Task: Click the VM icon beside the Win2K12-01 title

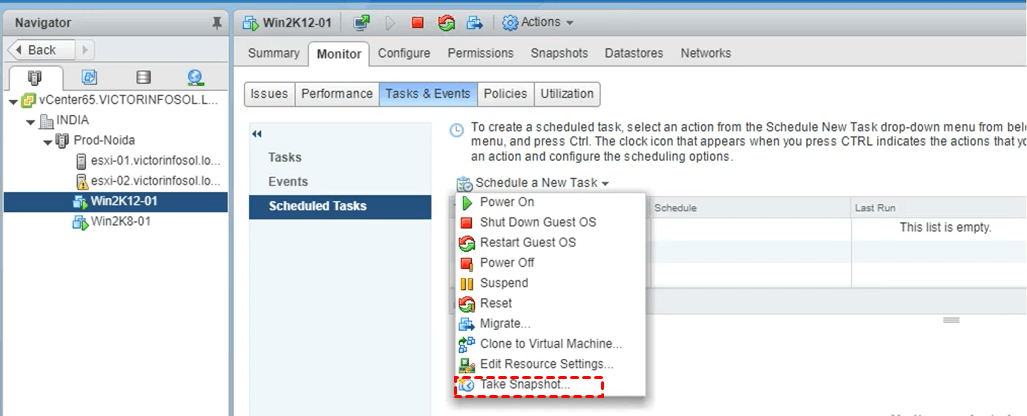Action: point(251,24)
